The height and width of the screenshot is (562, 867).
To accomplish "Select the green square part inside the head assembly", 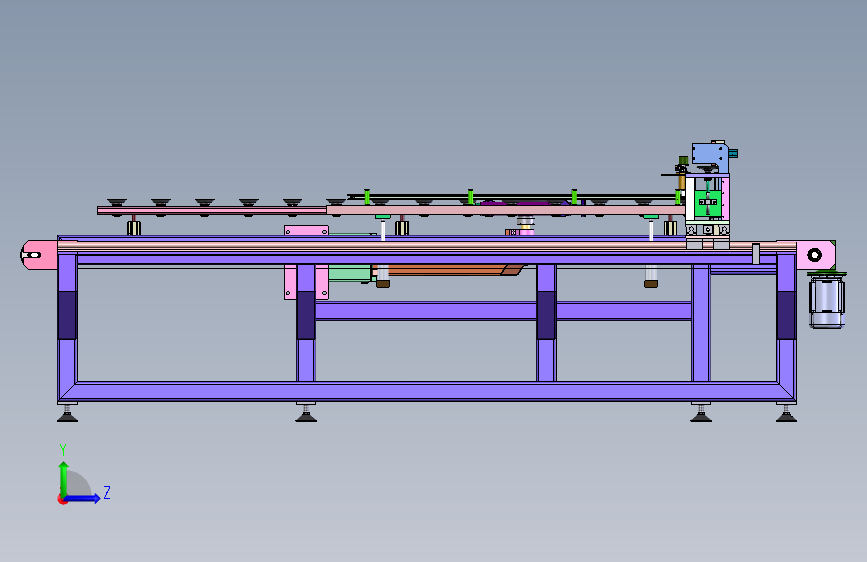I will 707,204.
